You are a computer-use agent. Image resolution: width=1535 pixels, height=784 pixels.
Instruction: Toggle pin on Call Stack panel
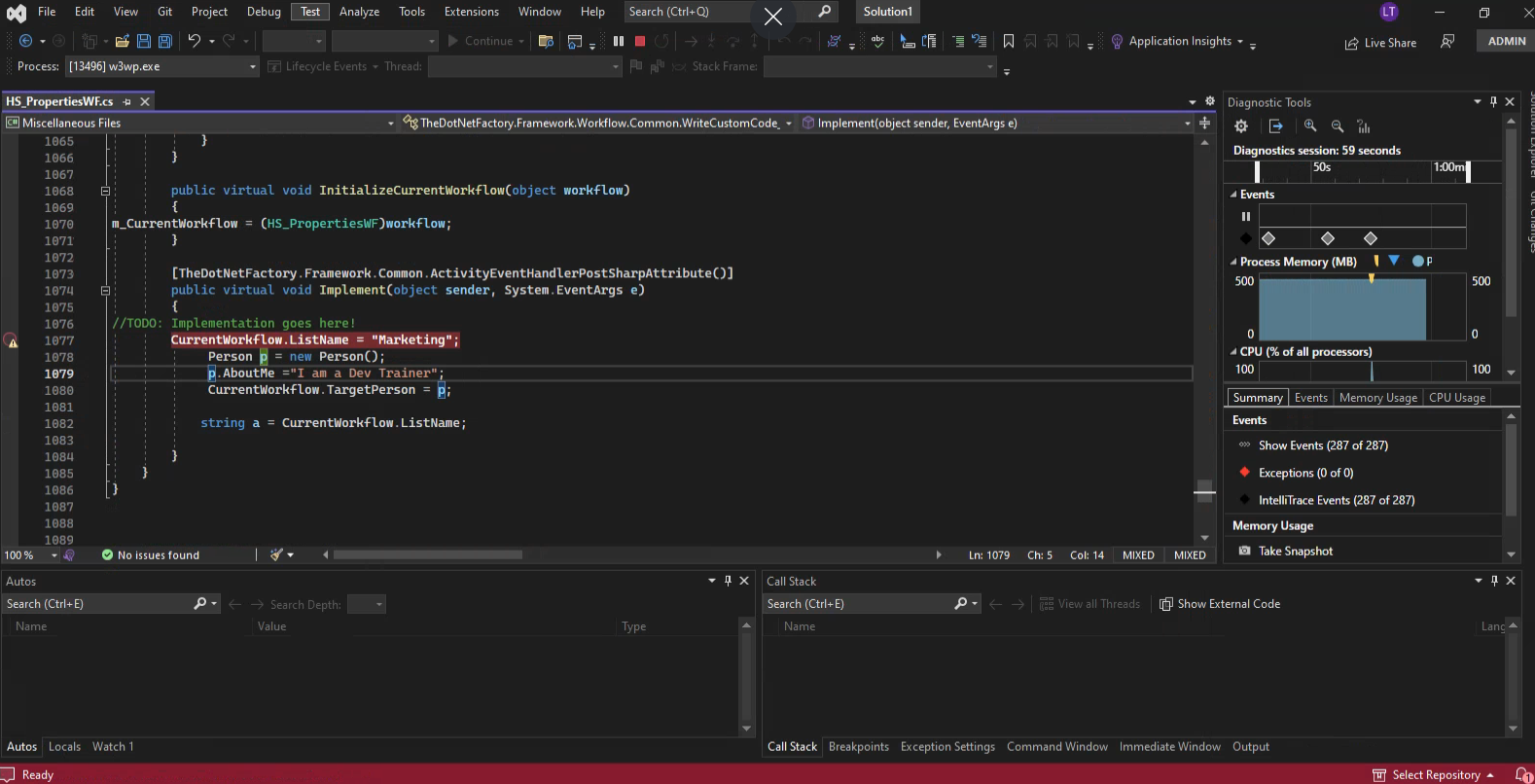click(x=1494, y=581)
